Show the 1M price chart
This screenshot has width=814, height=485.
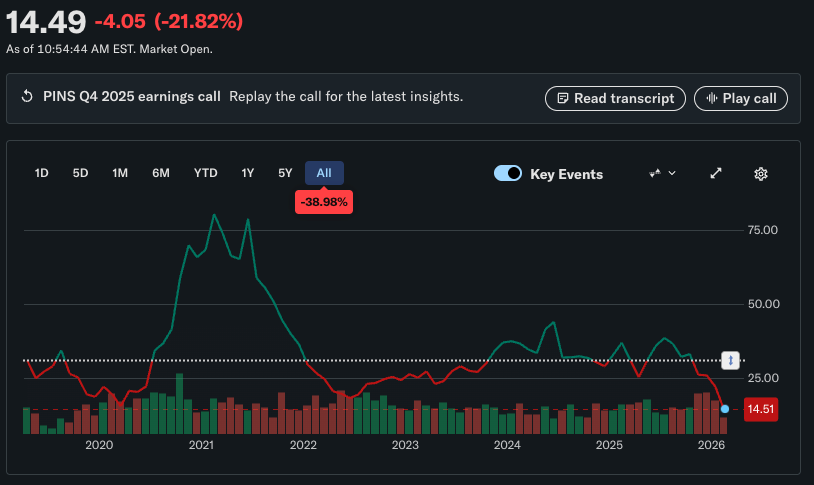pyautogui.click(x=120, y=173)
